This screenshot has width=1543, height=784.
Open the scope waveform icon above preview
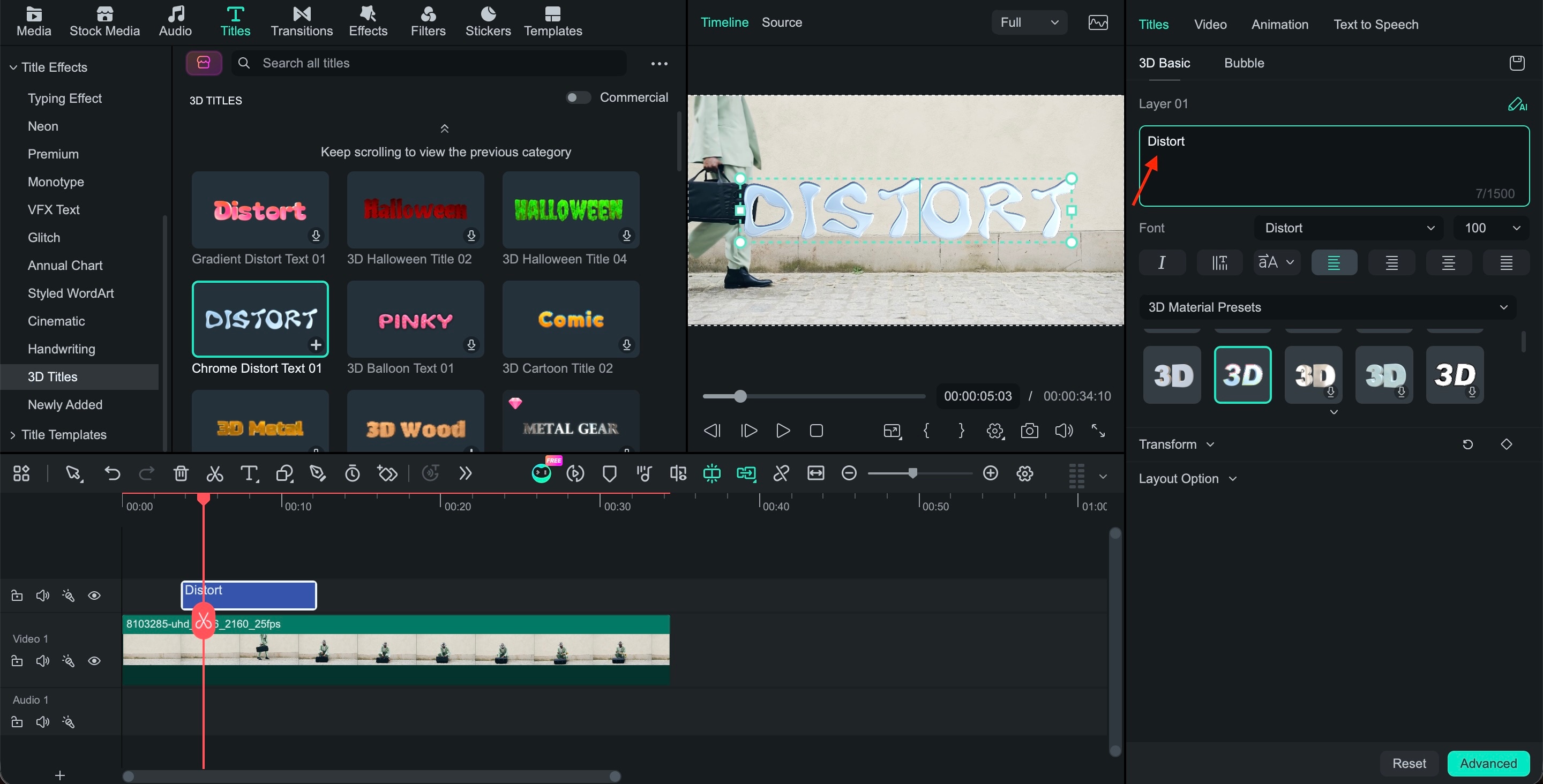click(1098, 22)
